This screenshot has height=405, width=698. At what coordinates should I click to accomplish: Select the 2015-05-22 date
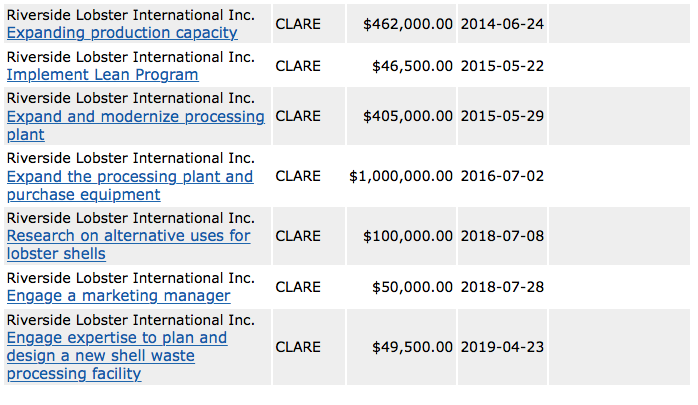502,66
